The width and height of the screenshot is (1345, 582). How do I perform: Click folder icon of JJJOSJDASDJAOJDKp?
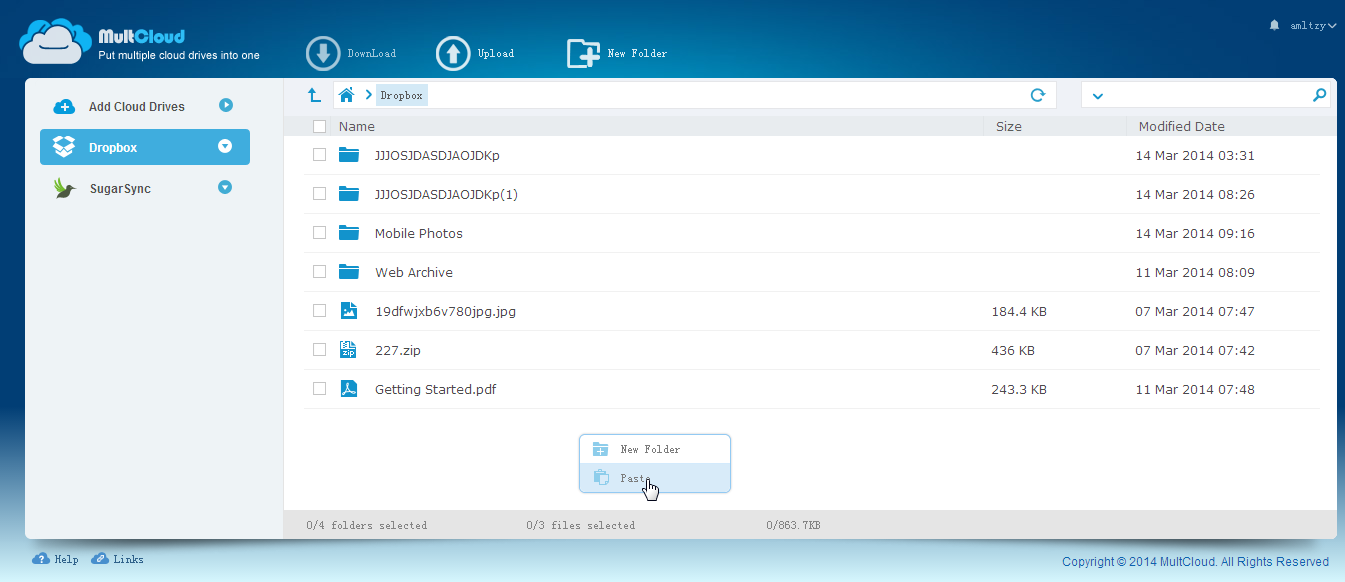[348, 155]
